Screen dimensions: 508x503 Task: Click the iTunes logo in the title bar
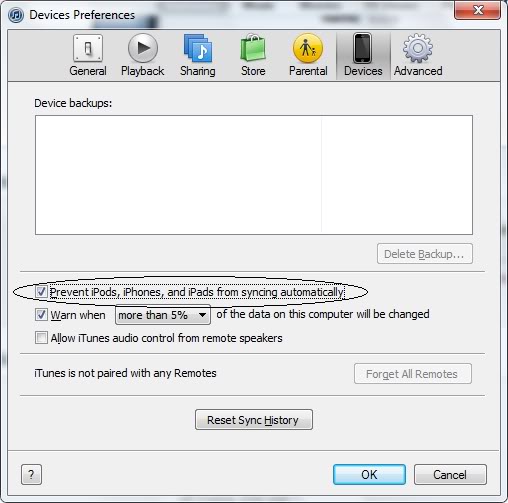point(16,15)
